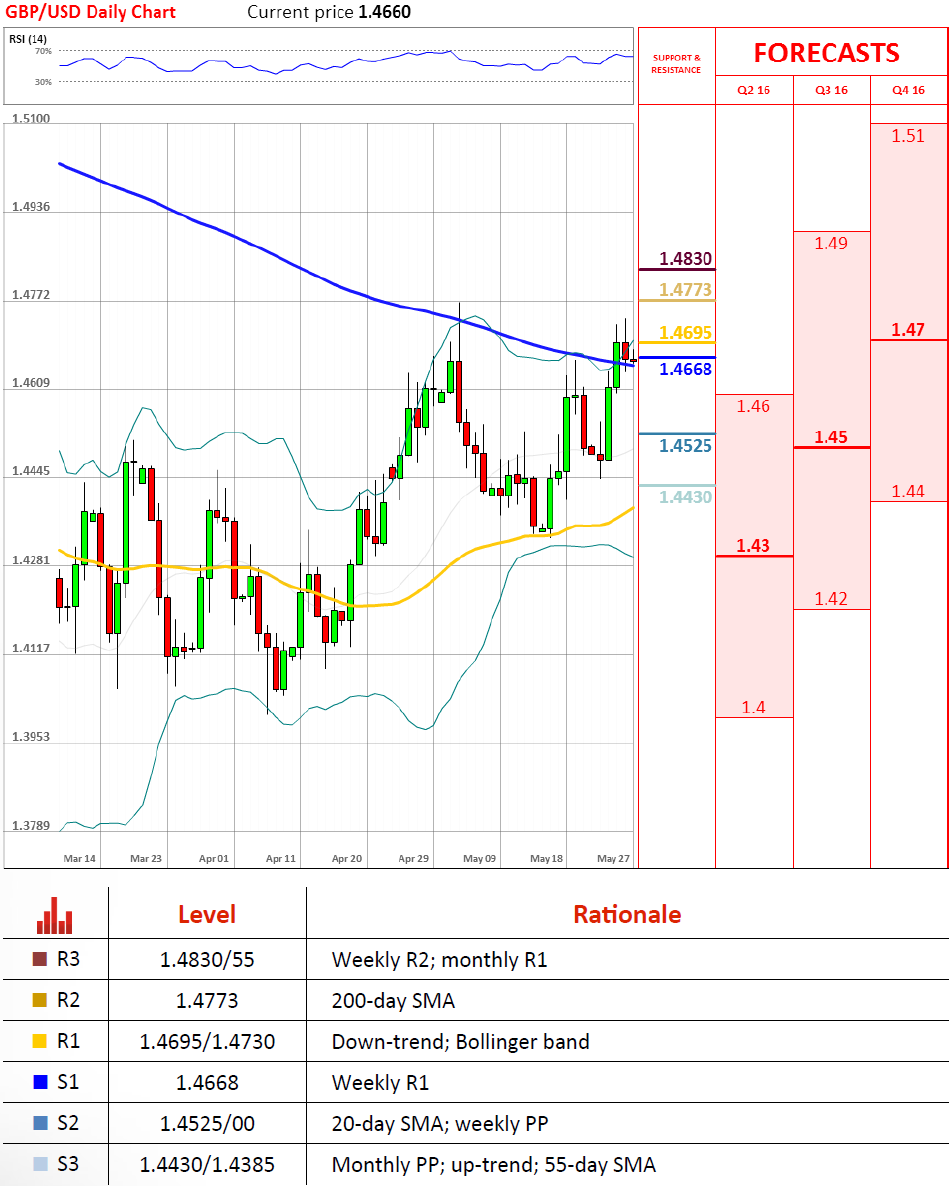Screen dimensions: 951x1186
Task: Click the Mar 23 date label
Action: (x=146, y=858)
